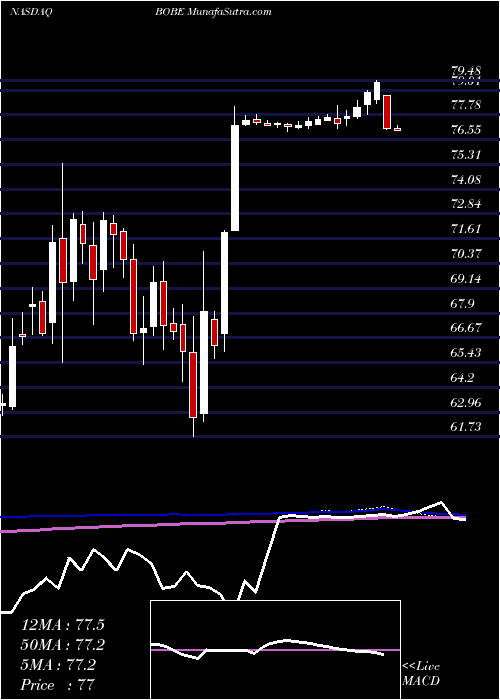500x700 pixels.
Task: Click the 77.78 price axis label
Action: click(466, 105)
